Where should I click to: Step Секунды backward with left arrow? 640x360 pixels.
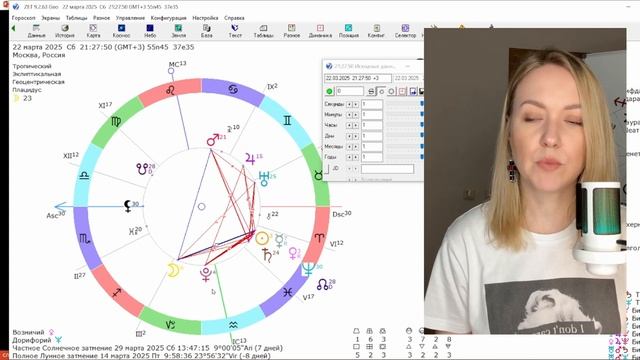click(x=349, y=104)
